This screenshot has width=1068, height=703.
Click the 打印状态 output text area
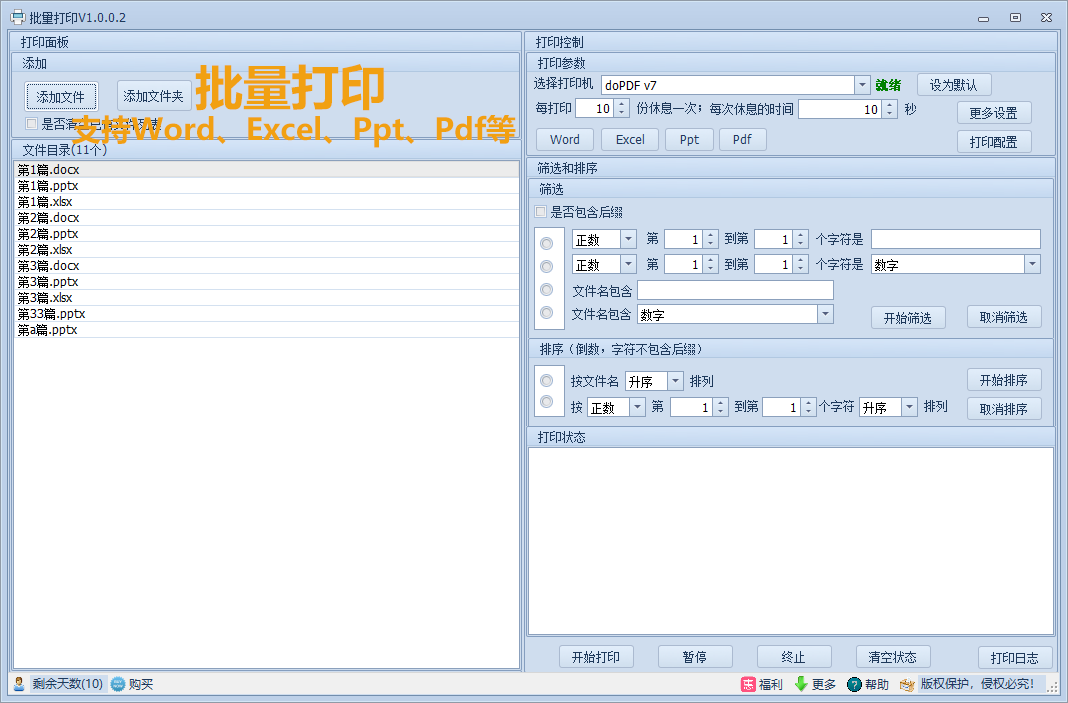click(x=791, y=542)
